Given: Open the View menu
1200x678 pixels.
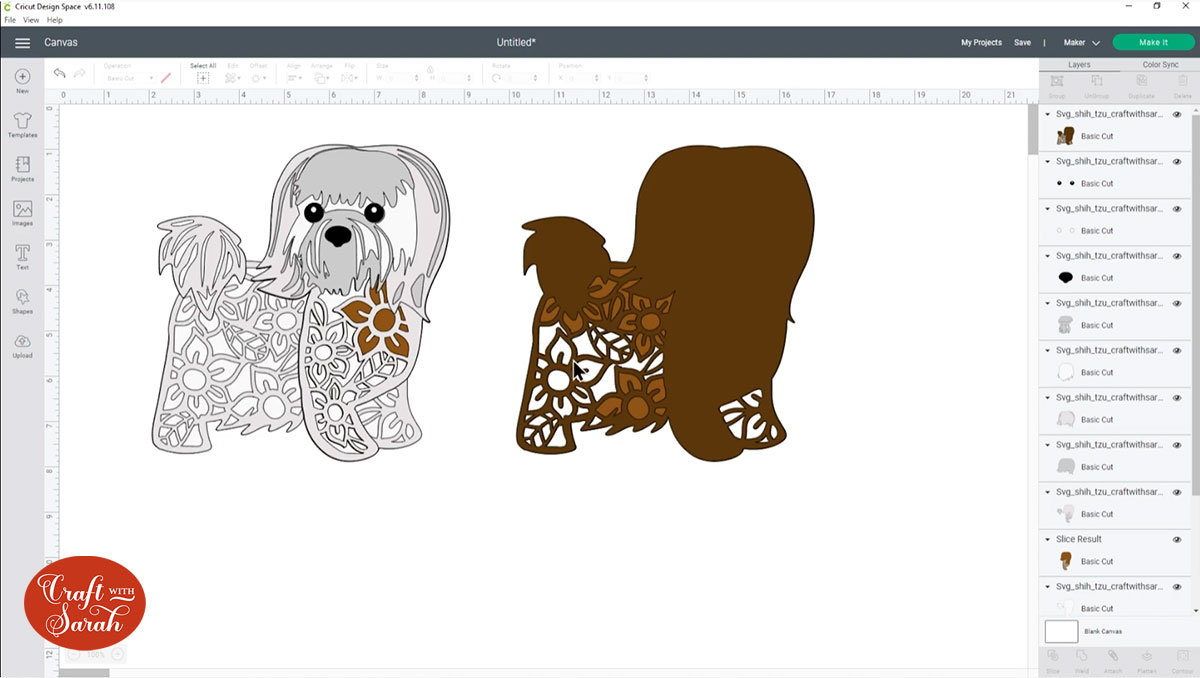Looking at the screenshot, I should (x=31, y=20).
